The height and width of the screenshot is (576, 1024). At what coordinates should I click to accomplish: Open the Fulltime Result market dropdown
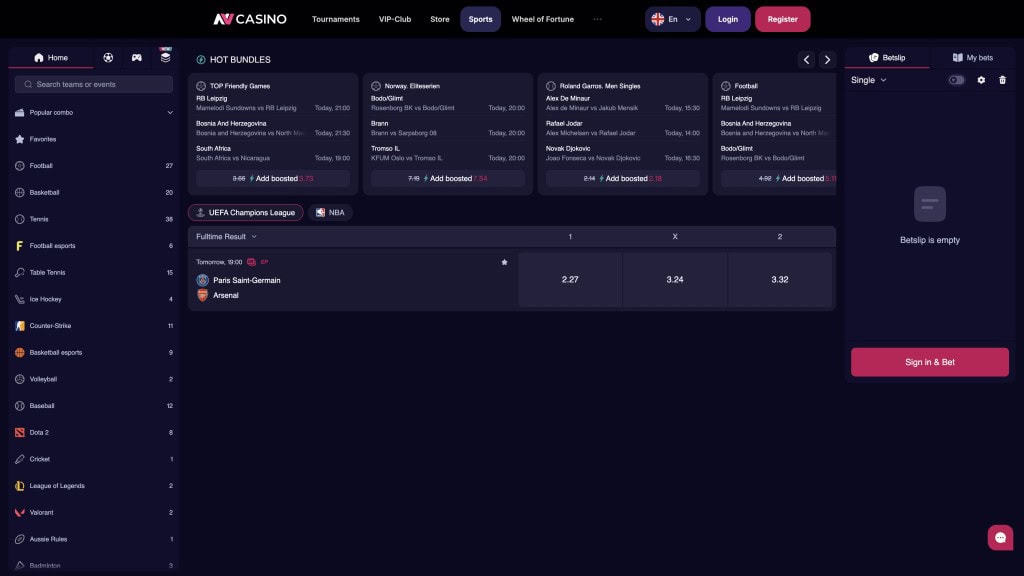(x=227, y=236)
